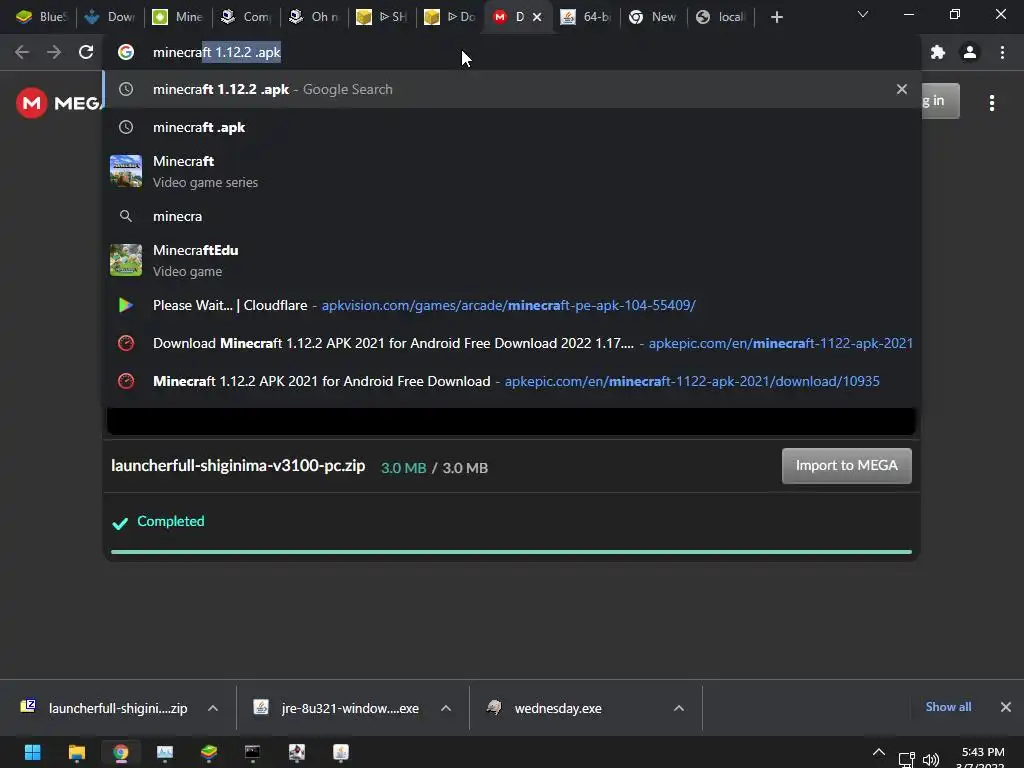Open the tab search dropdown arrow
The height and width of the screenshot is (768, 1024).
[863, 14]
